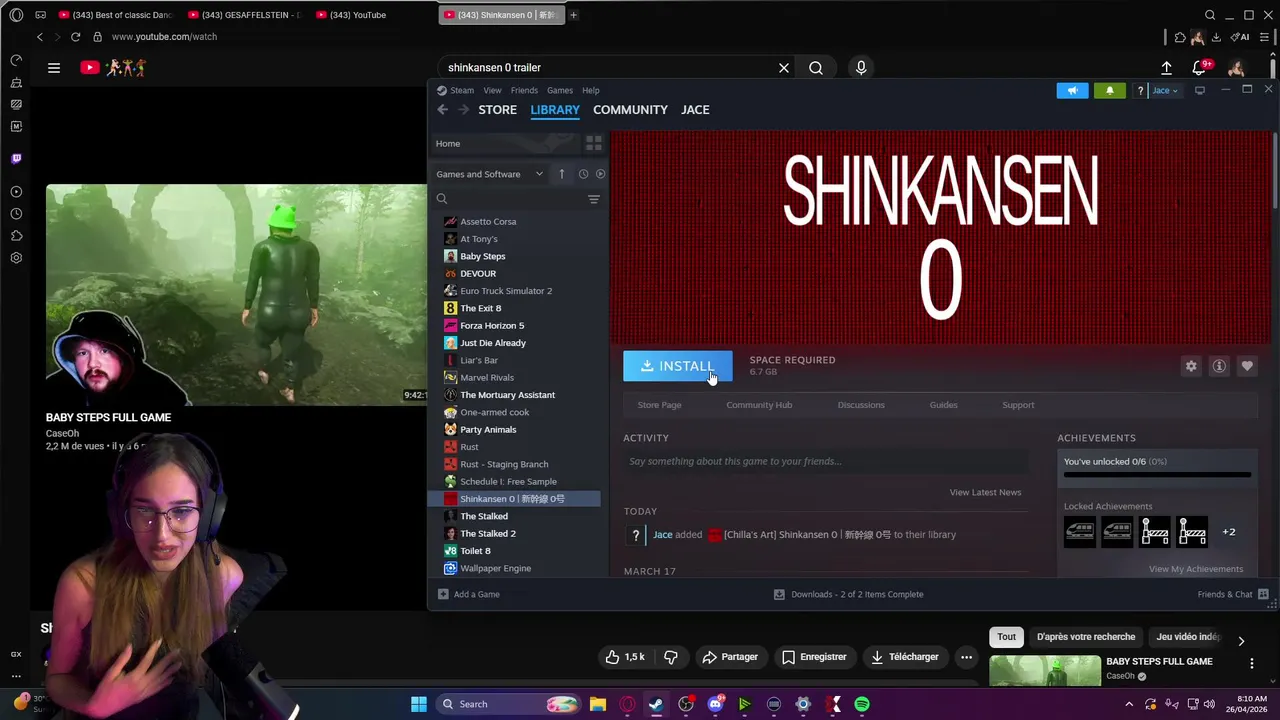Expand the Jace account dropdown in Steam
The image size is (1280, 720).
[x=1165, y=90]
